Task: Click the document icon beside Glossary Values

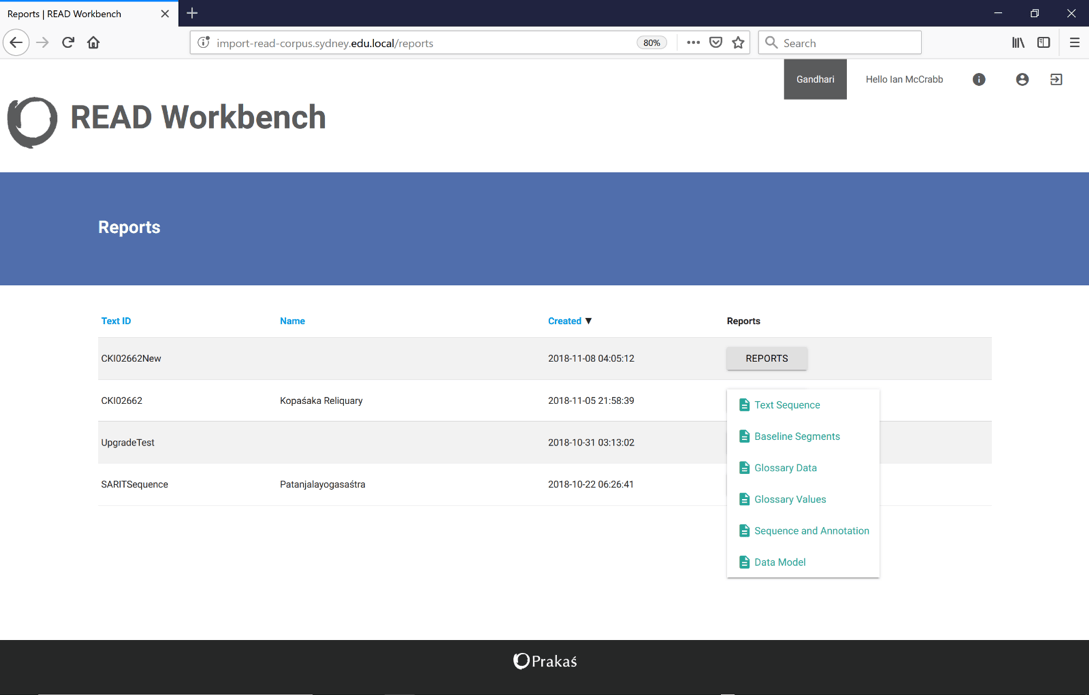Action: click(x=744, y=499)
